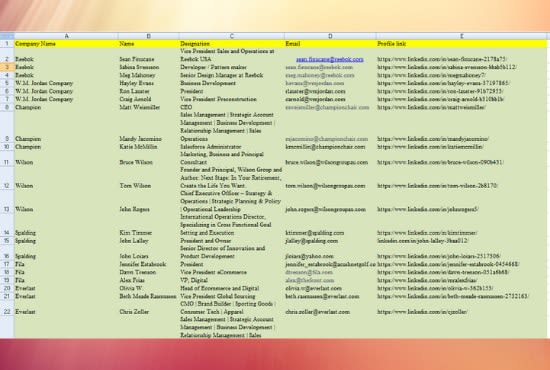Select the 'Beth Meade Rasmussen' name cell
550x370 pixels.
(149, 296)
